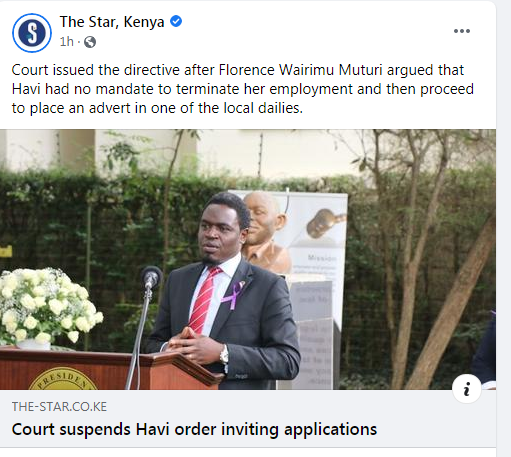Open the THE-STAR.CO.KE domain link
The width and height of the screenshot is (511, 457).
coord(59,407)
